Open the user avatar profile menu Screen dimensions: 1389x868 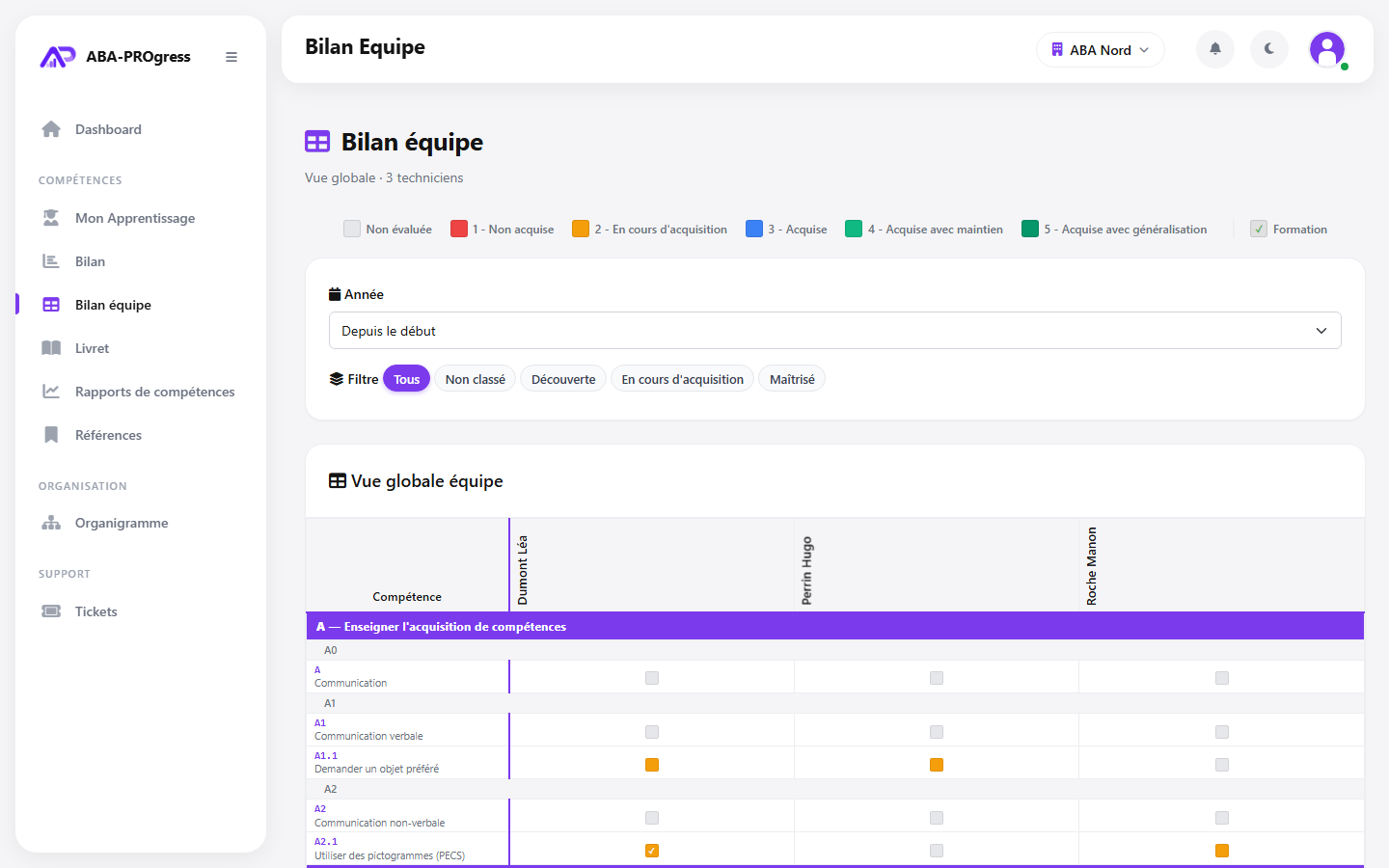pos(1327,49)
